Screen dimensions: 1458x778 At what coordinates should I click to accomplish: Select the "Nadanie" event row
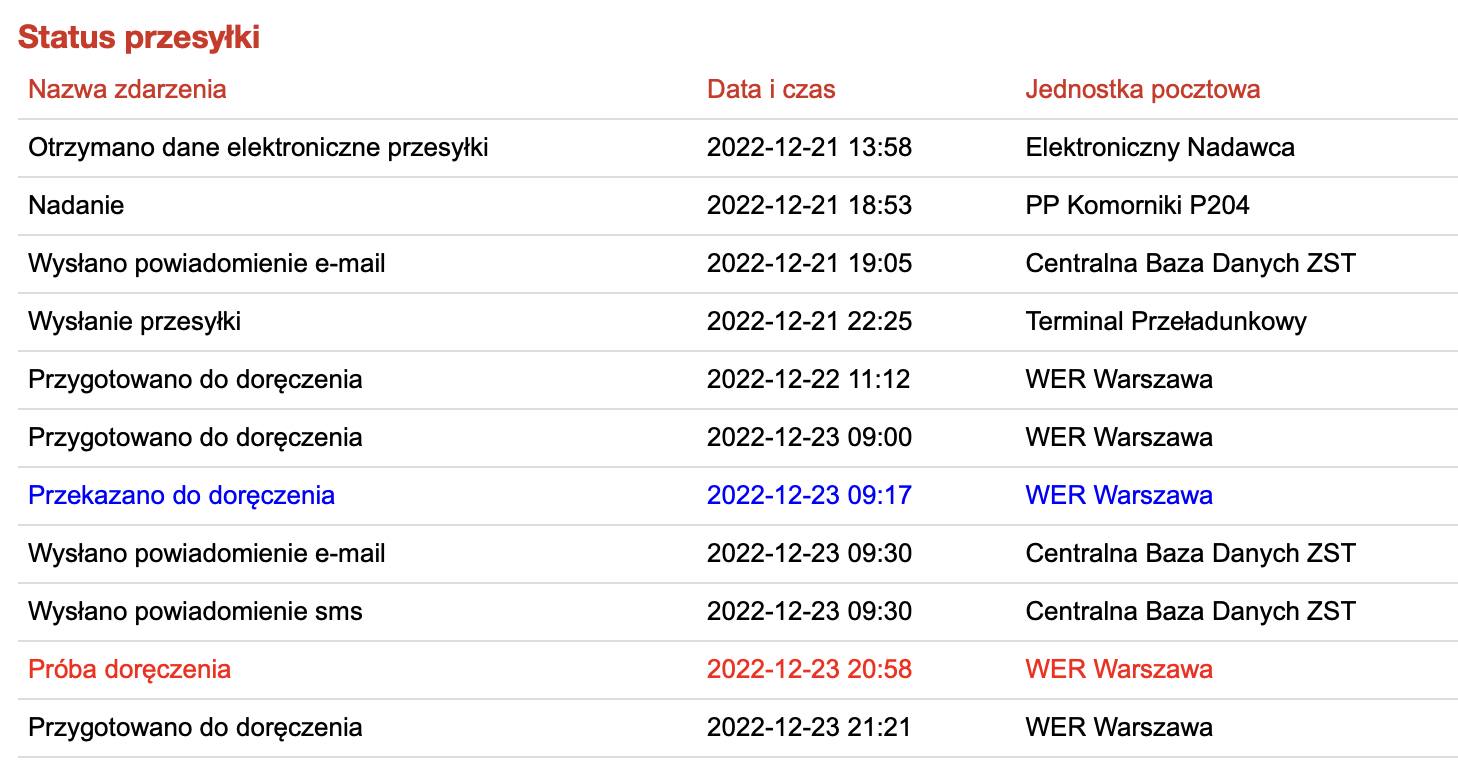pyautogui.click(x=76, y=206)
